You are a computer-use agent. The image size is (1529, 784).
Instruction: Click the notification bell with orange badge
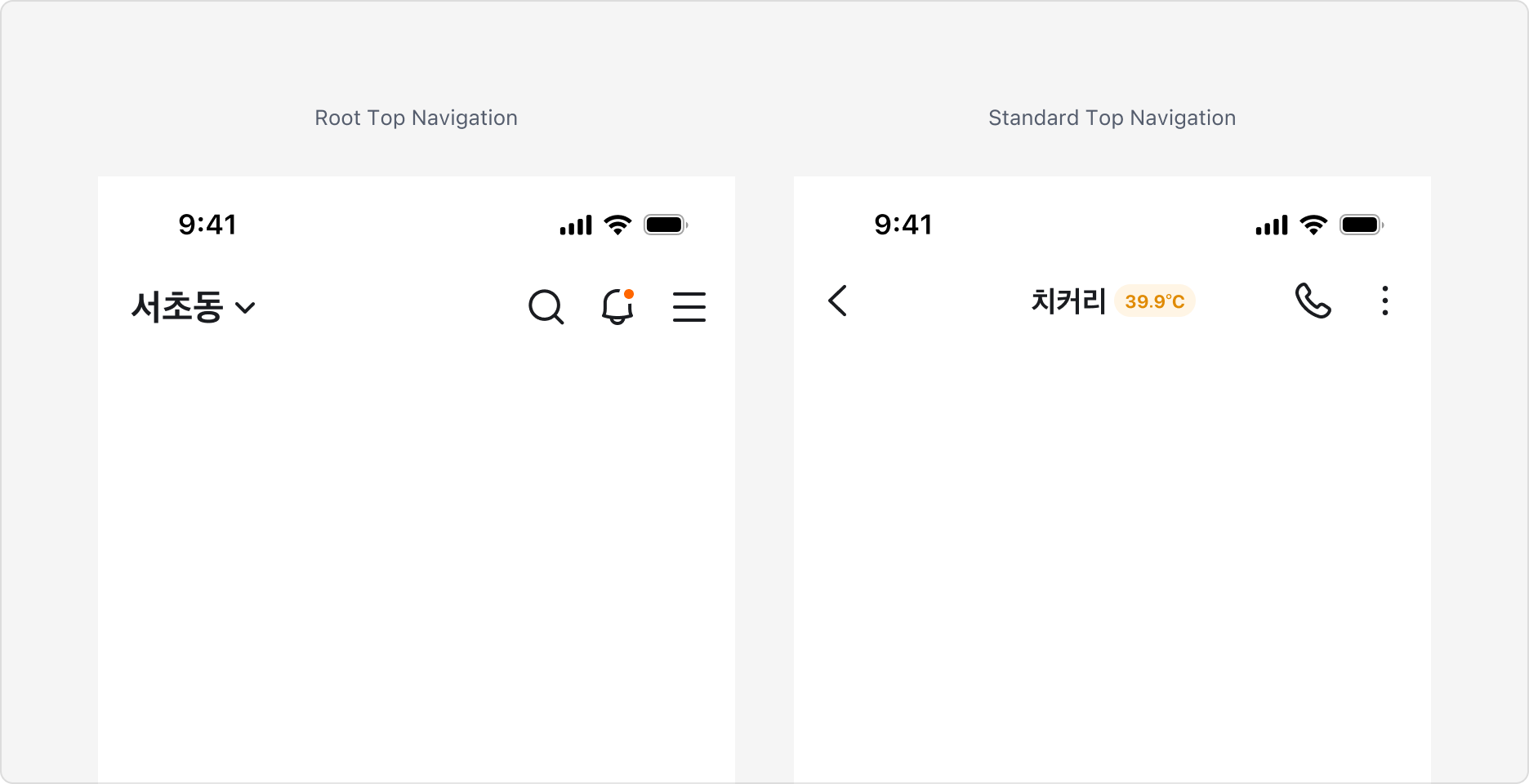pyautogui.click(x=618, y=309)
